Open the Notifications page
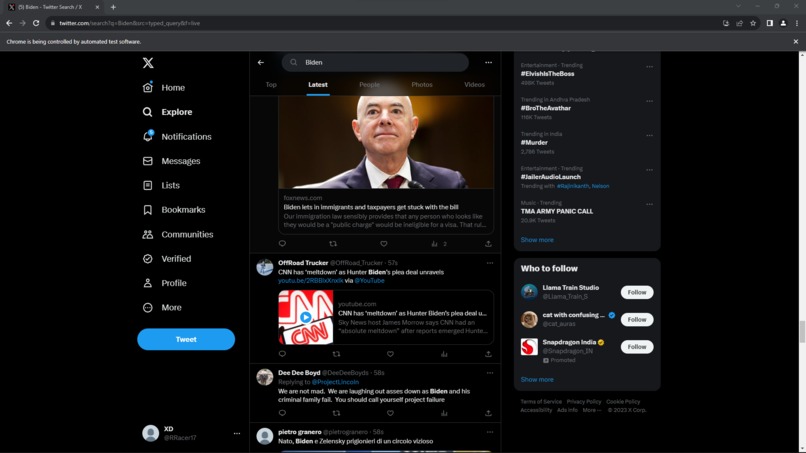 point(177,137)
